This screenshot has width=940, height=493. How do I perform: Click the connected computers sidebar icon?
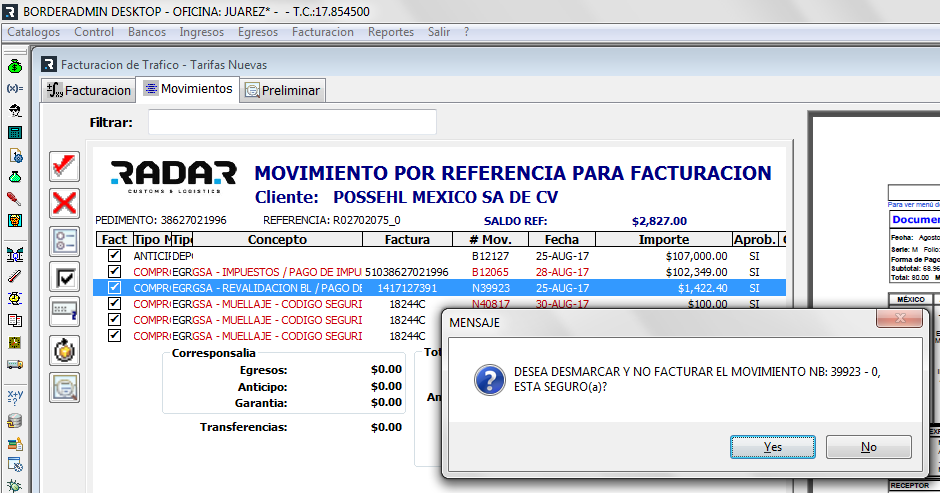(x=15, y=254)
